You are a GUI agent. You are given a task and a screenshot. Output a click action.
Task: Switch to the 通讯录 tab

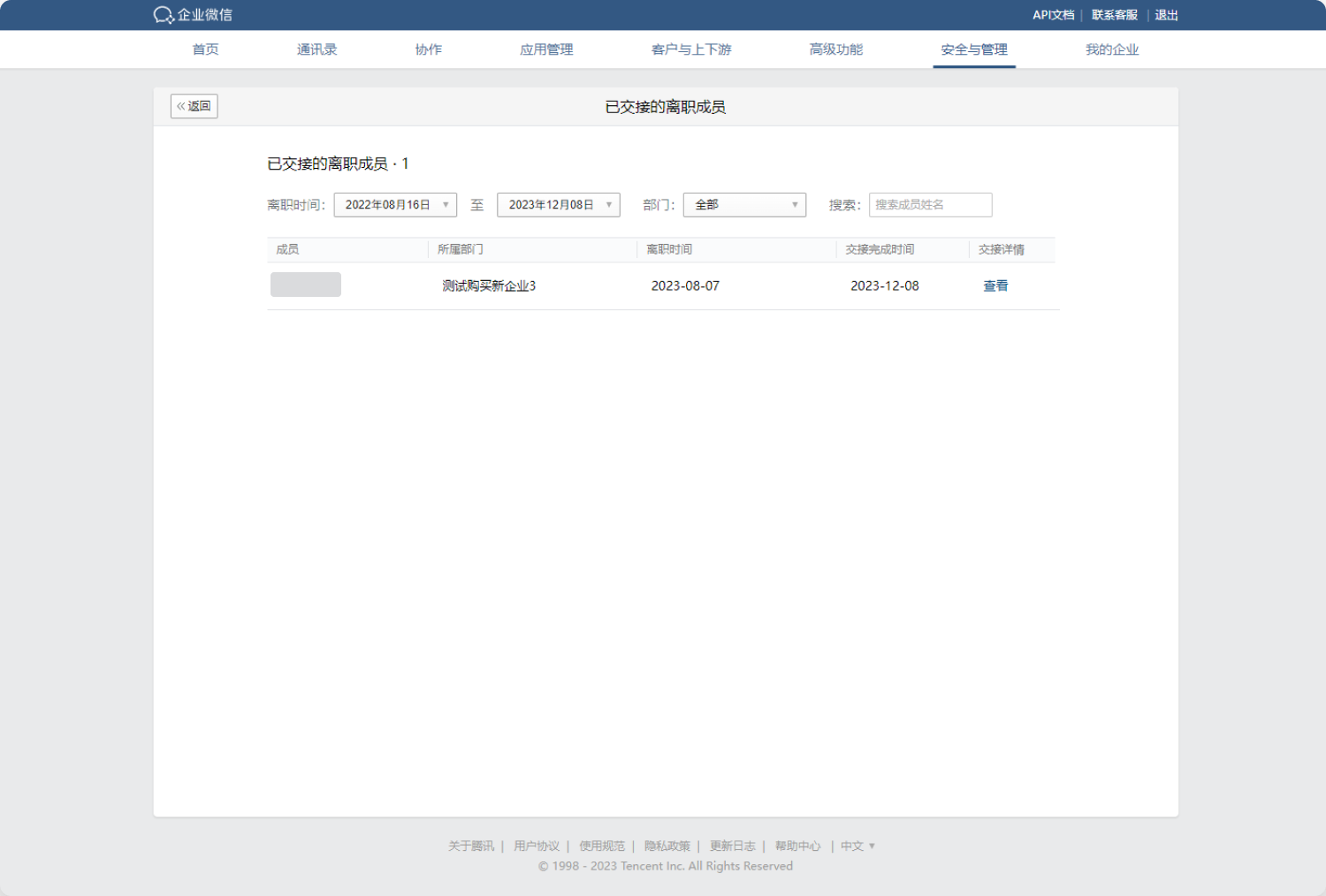316,49
